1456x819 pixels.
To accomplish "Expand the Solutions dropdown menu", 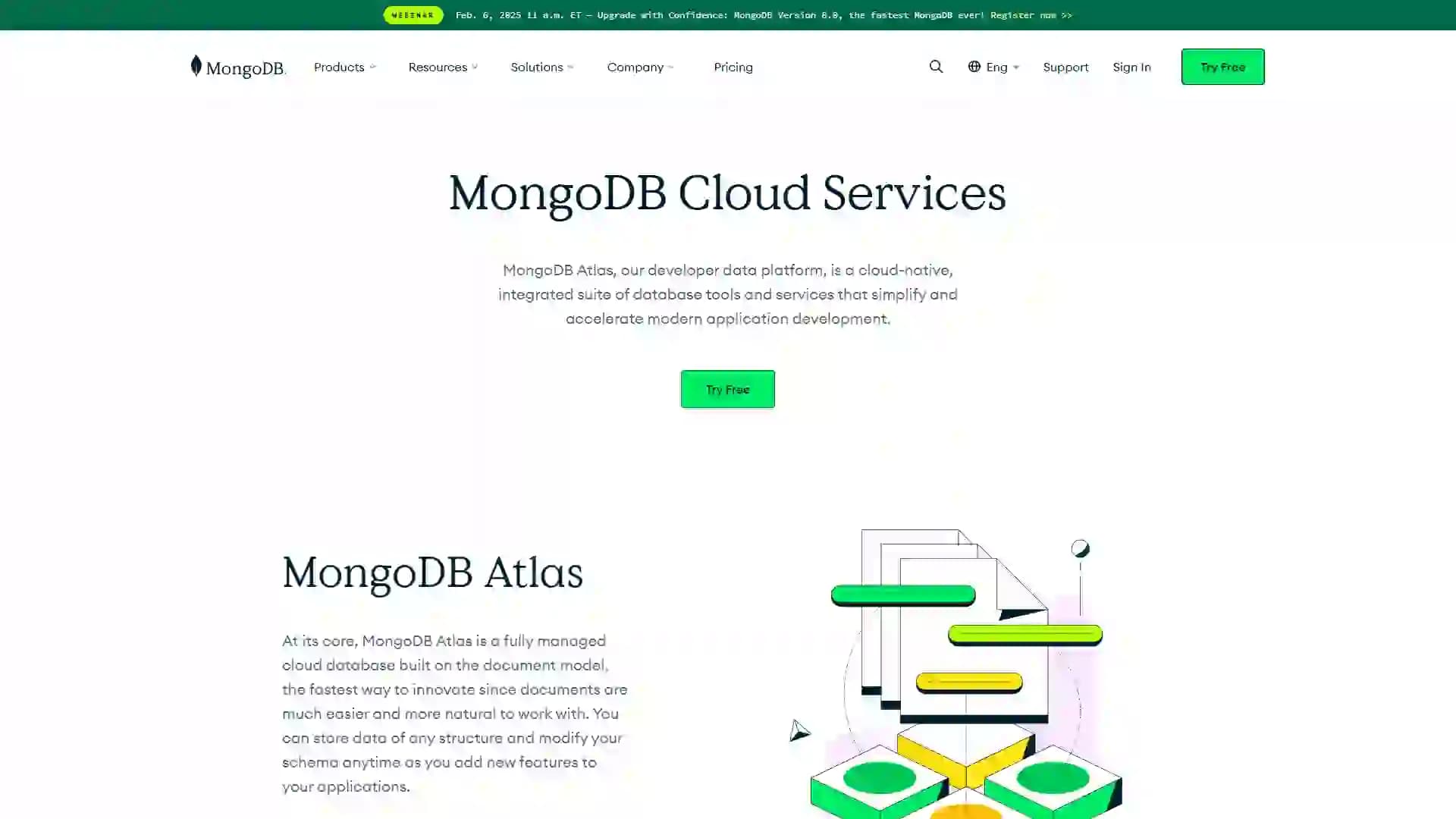I will (541, 66).
